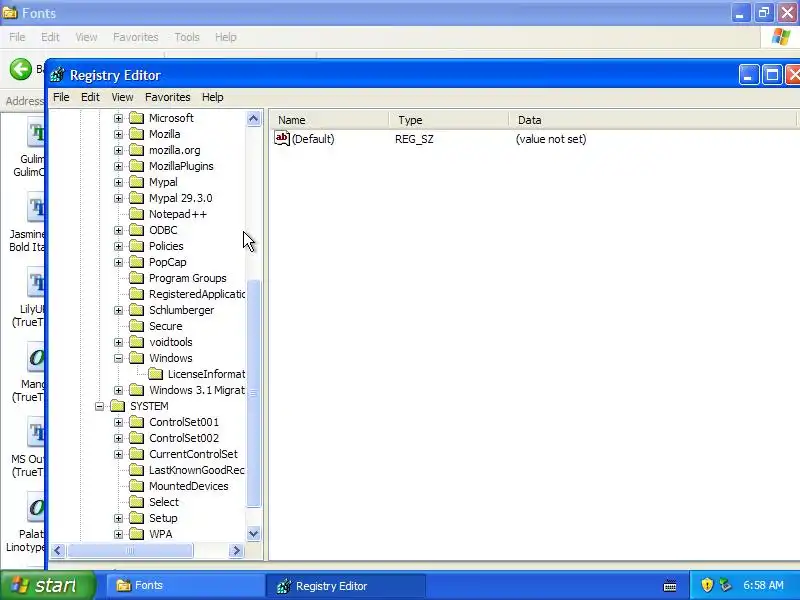Expand the voidtools key
The height and width of the screenshot is (600, 800).
pyautogui.click(x=118, y=342)
